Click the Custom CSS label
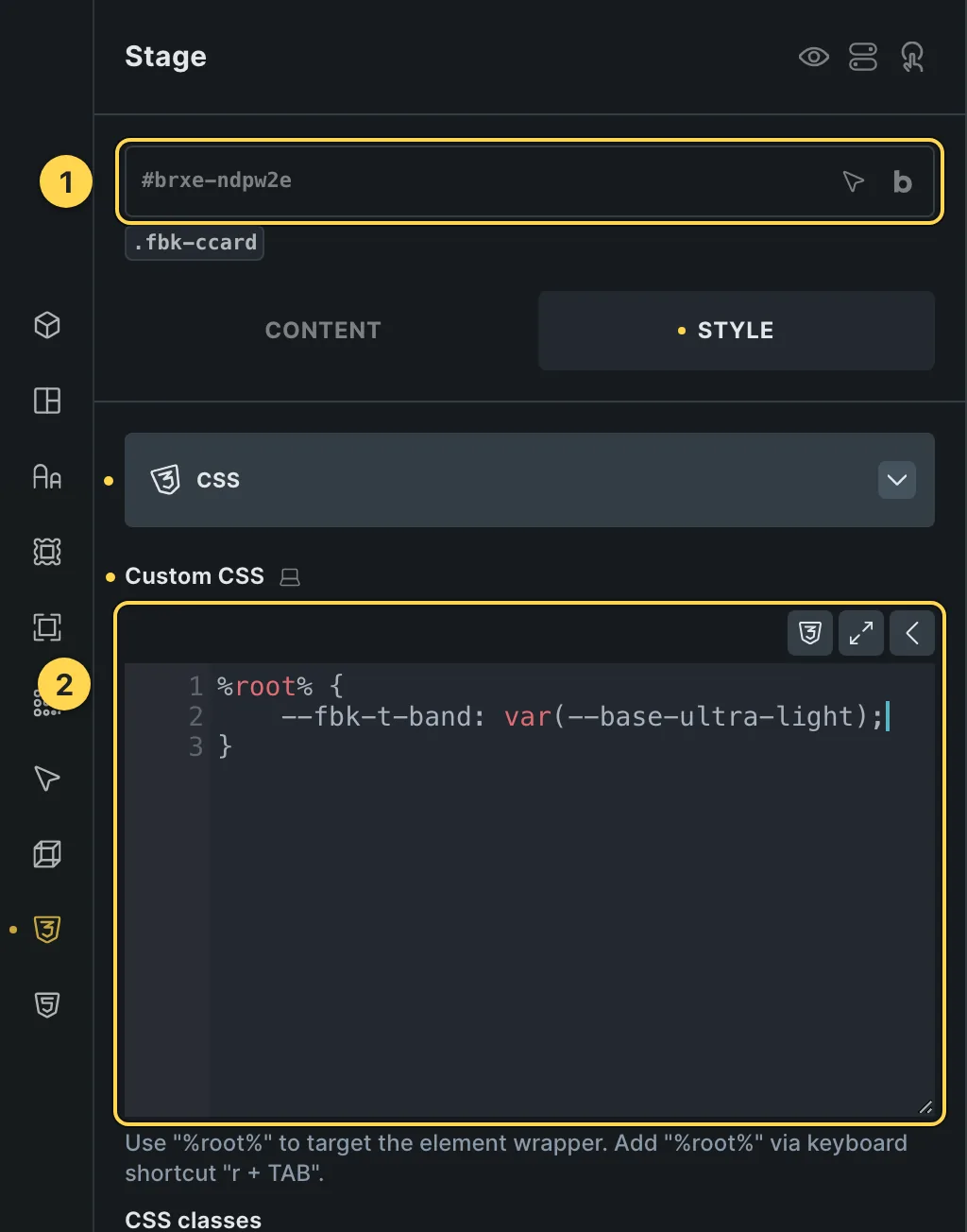Image resolution: width=967 pixels, height=1232 pixels. [x=195, y=576]
